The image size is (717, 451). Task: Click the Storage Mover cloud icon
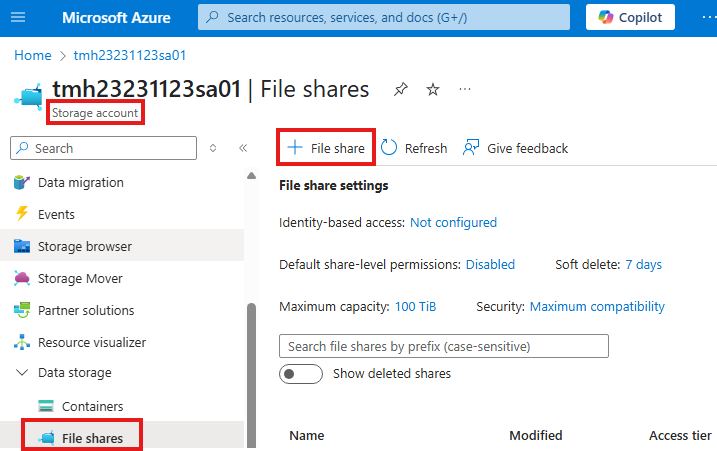click(22, 278)
